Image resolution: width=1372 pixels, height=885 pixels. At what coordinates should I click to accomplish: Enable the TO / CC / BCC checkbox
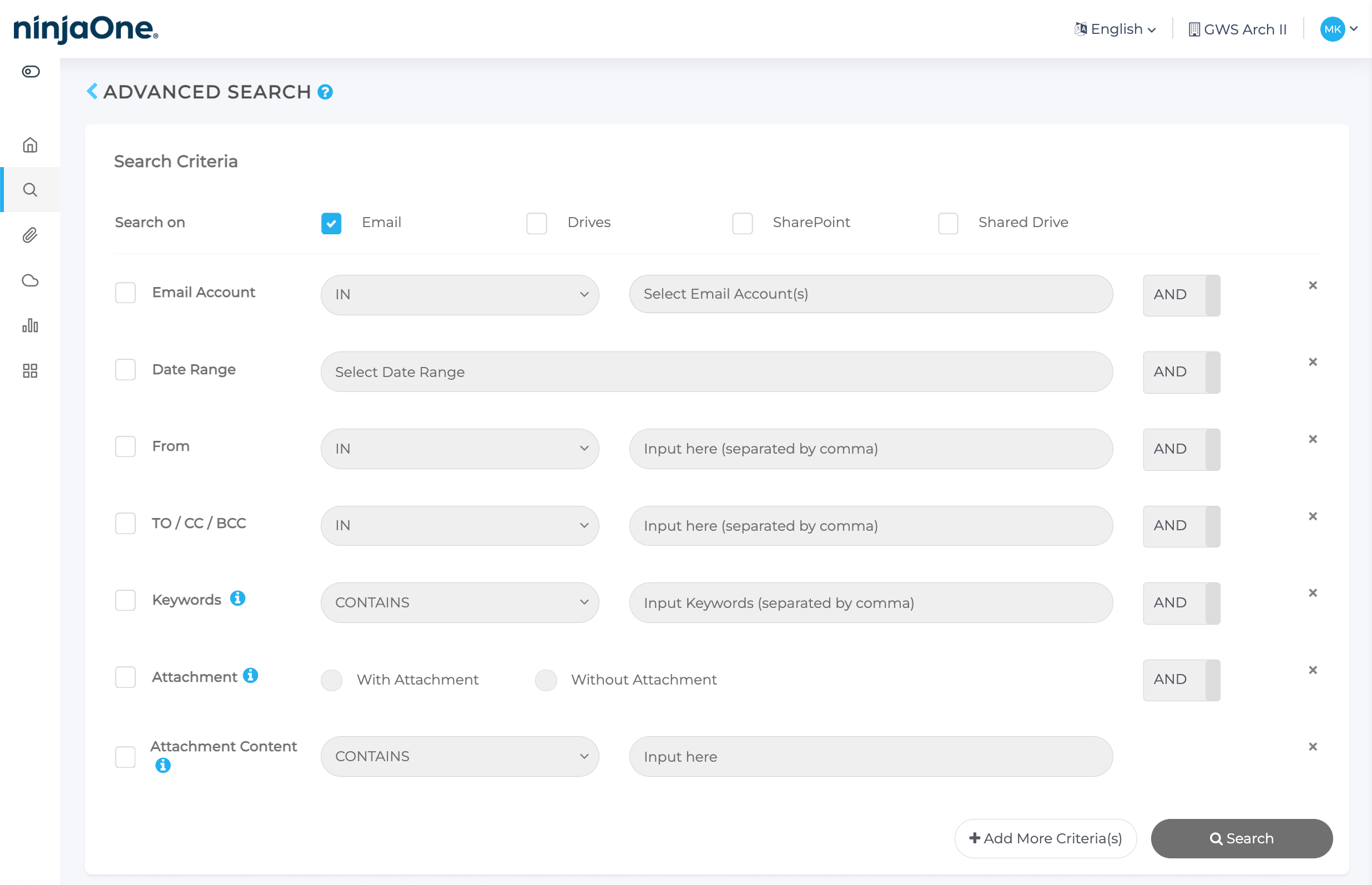[x=125, y=524]
